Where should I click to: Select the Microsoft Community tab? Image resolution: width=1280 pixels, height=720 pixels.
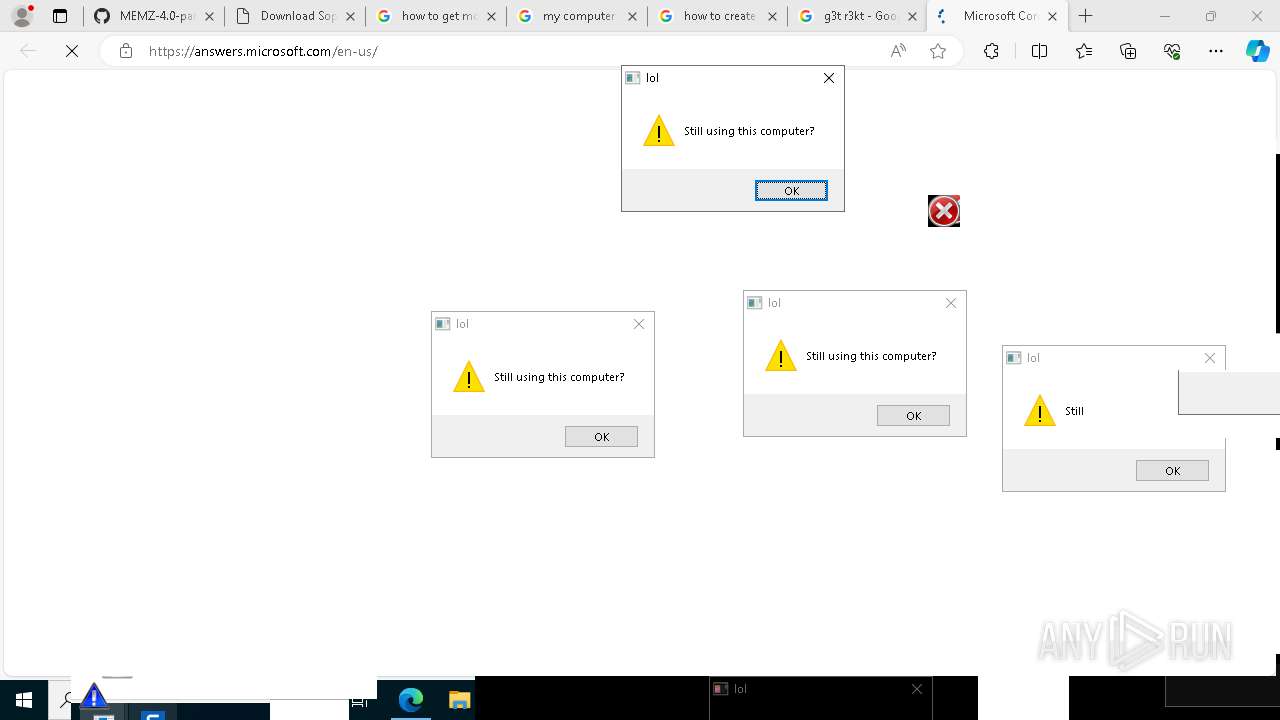pos(997,16)
